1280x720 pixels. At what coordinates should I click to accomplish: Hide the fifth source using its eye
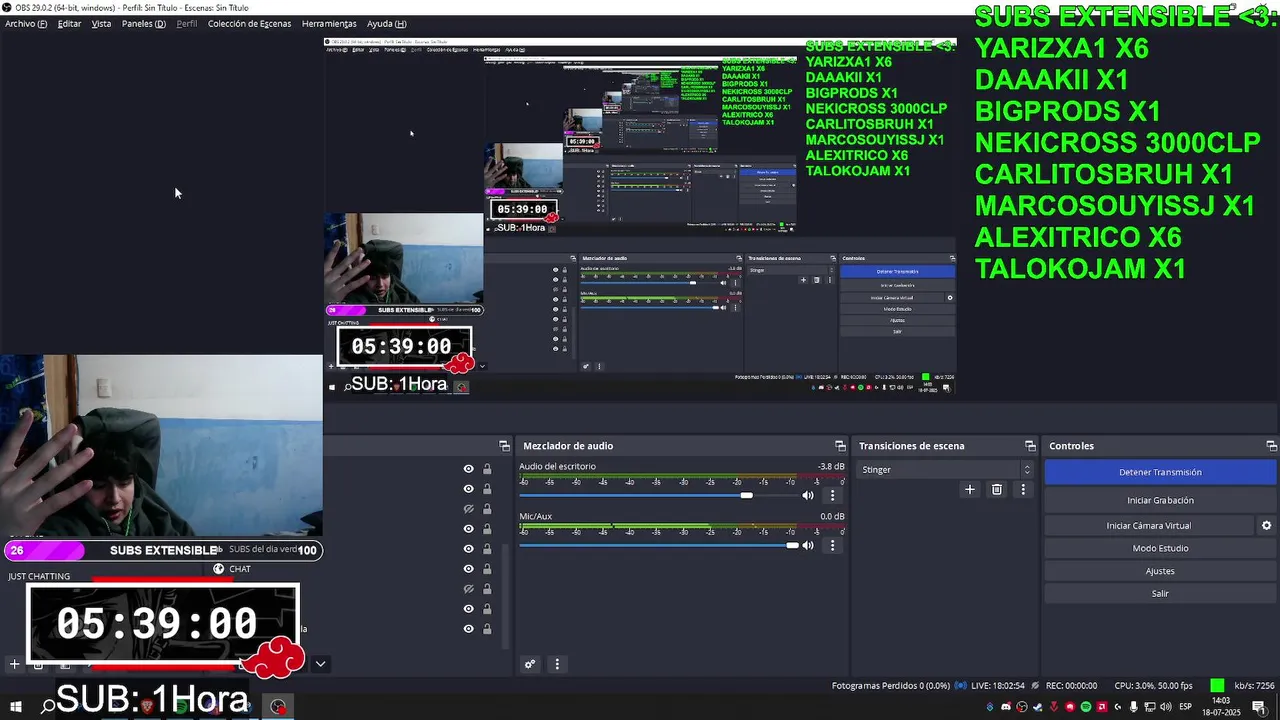pyautogui.click(x=468, y=549)
